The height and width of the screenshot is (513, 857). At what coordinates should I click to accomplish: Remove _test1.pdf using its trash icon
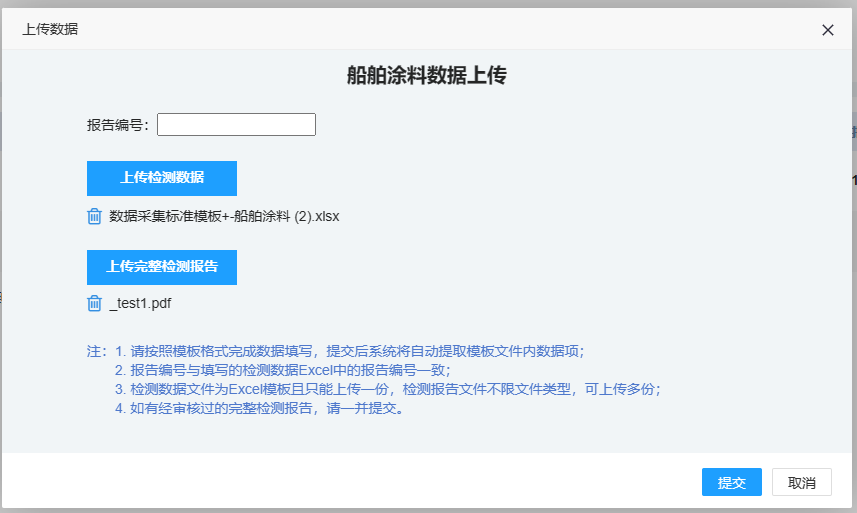[94, 304]
